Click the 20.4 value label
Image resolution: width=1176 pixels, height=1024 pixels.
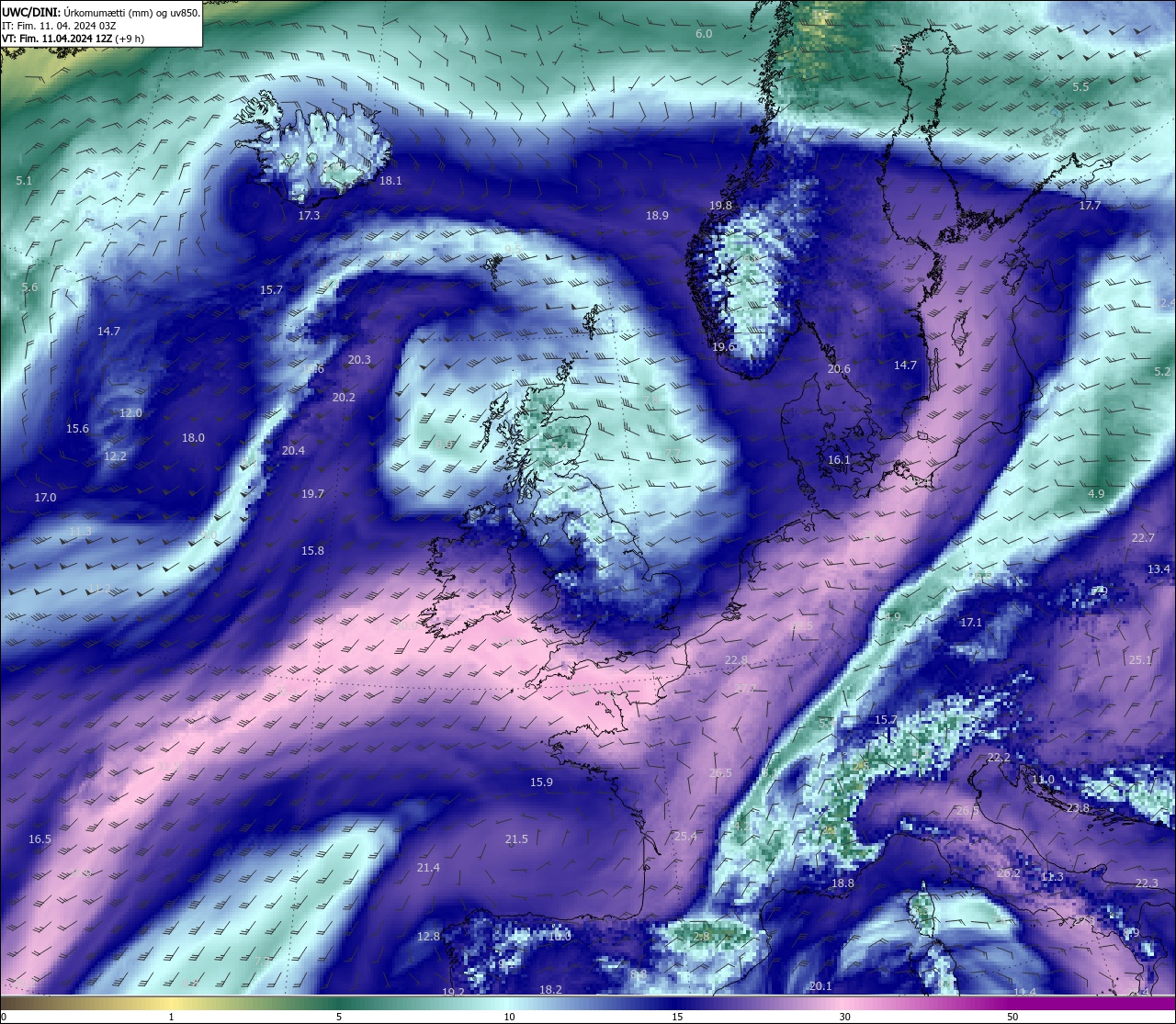tap(293, 451)
